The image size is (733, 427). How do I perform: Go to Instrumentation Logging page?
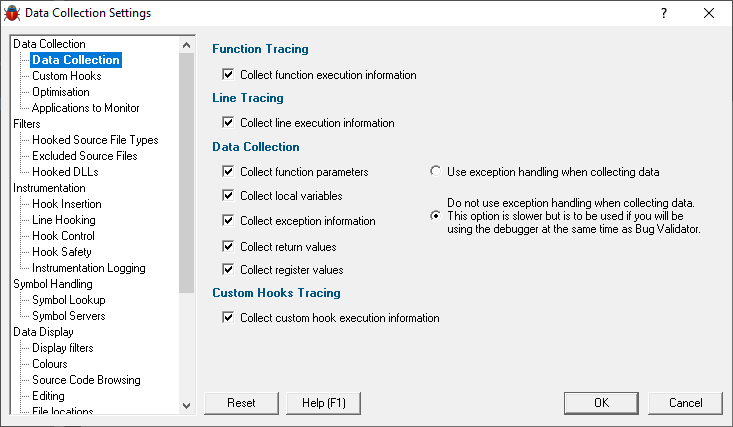coord(88,268)
